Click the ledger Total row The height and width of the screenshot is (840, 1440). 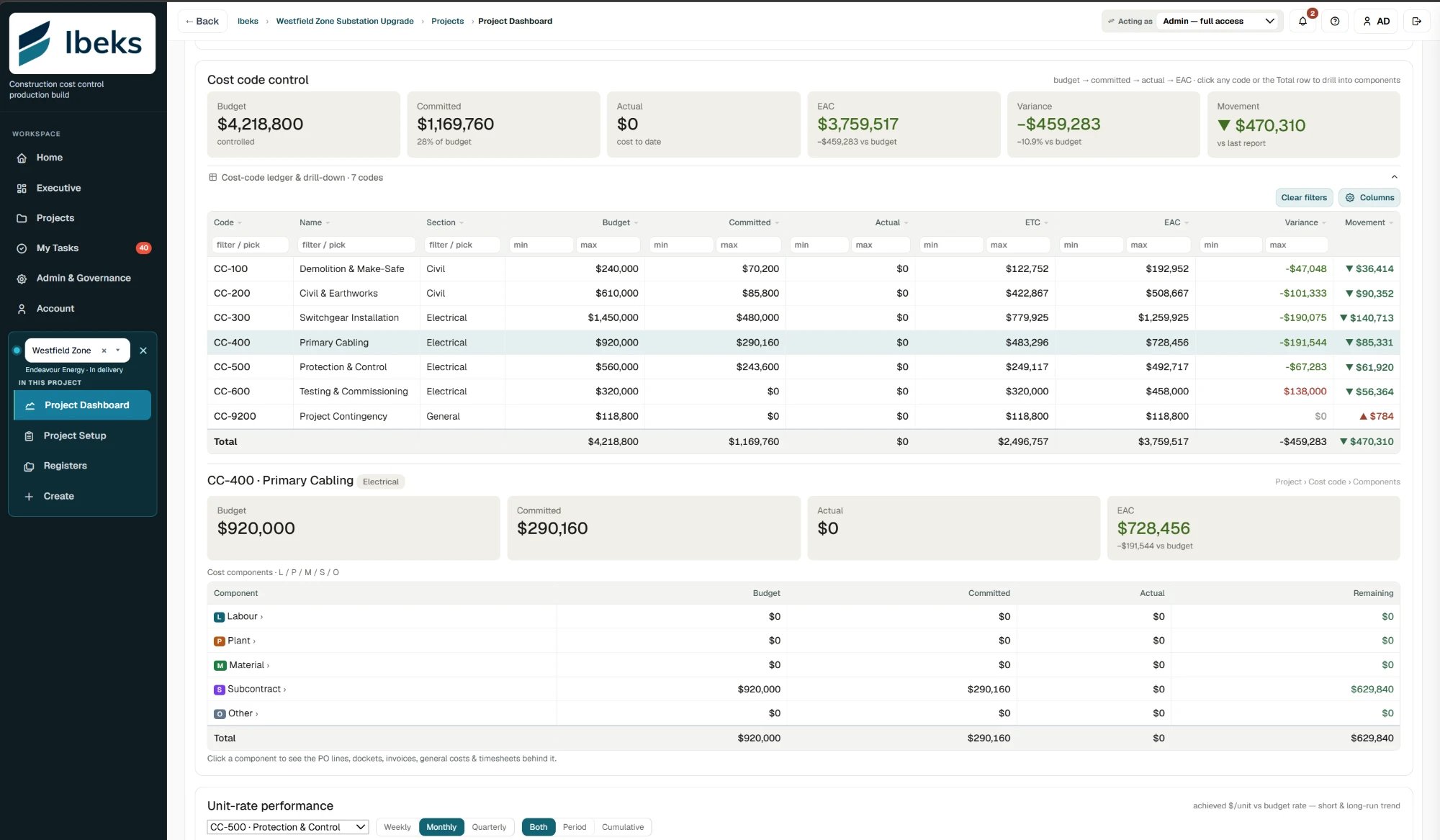(804, 442)
